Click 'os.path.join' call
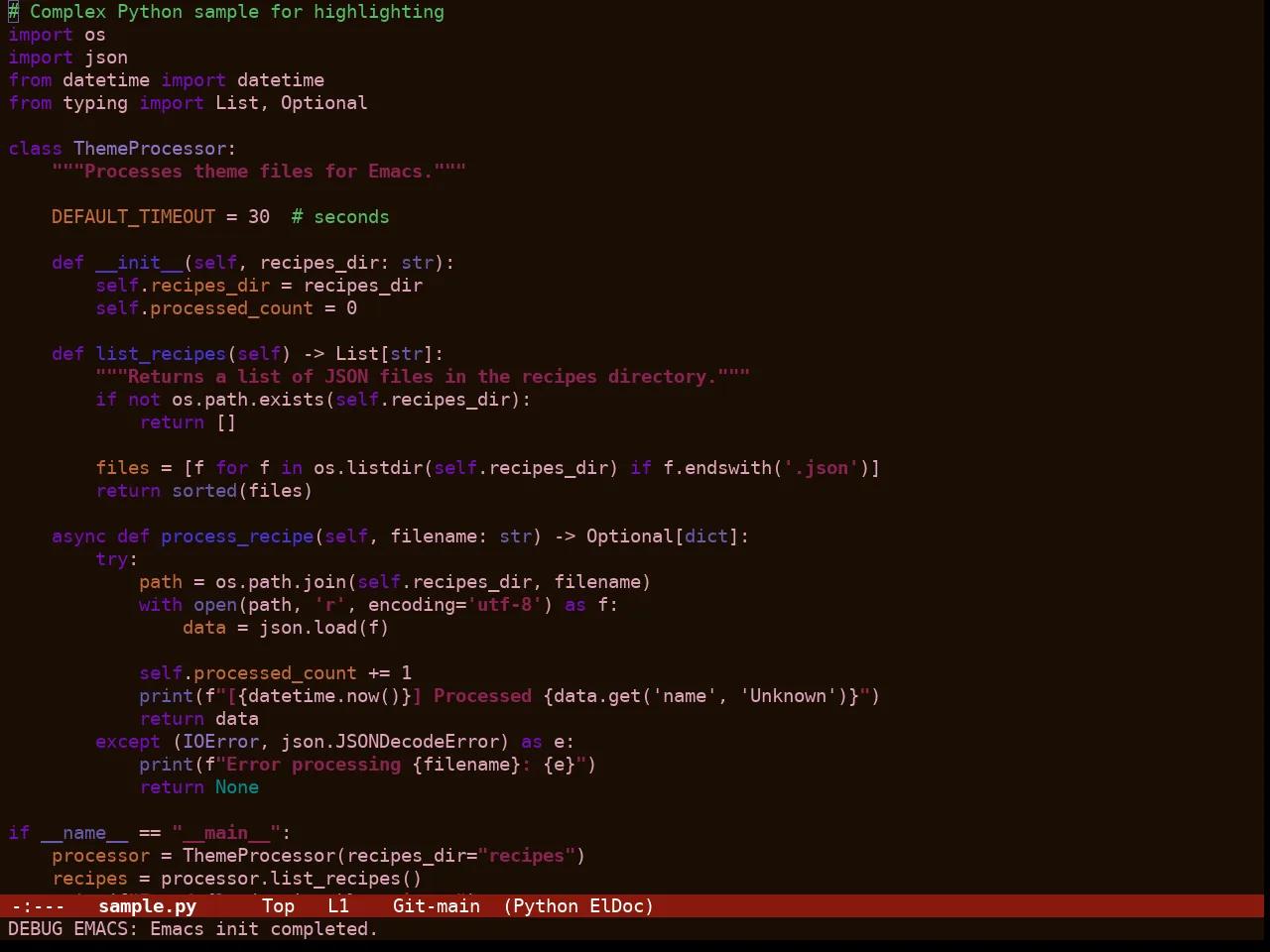The image size is (1270, 952). 281,582
